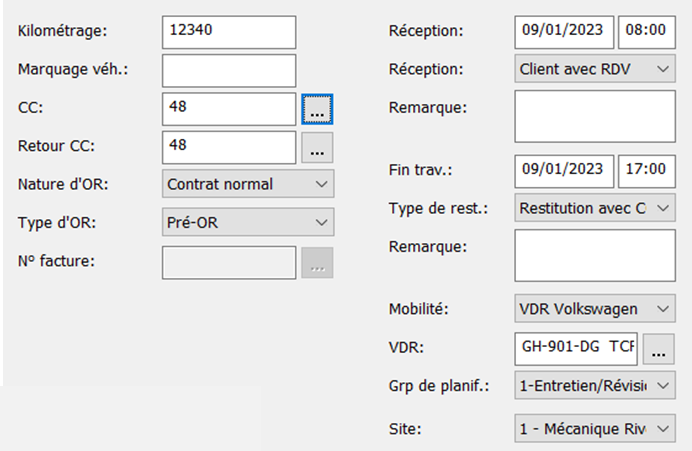692x451 pixels.
Task: Click the CC text field
Action: [x=229, y=109]
